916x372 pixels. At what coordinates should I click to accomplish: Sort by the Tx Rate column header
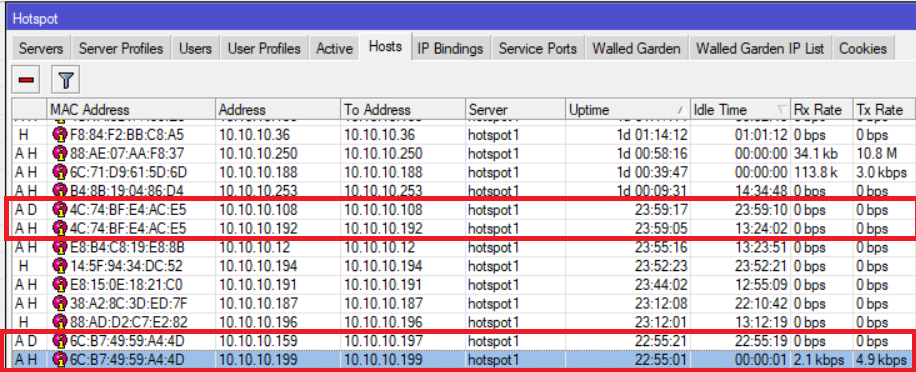[x=884, y=110]
